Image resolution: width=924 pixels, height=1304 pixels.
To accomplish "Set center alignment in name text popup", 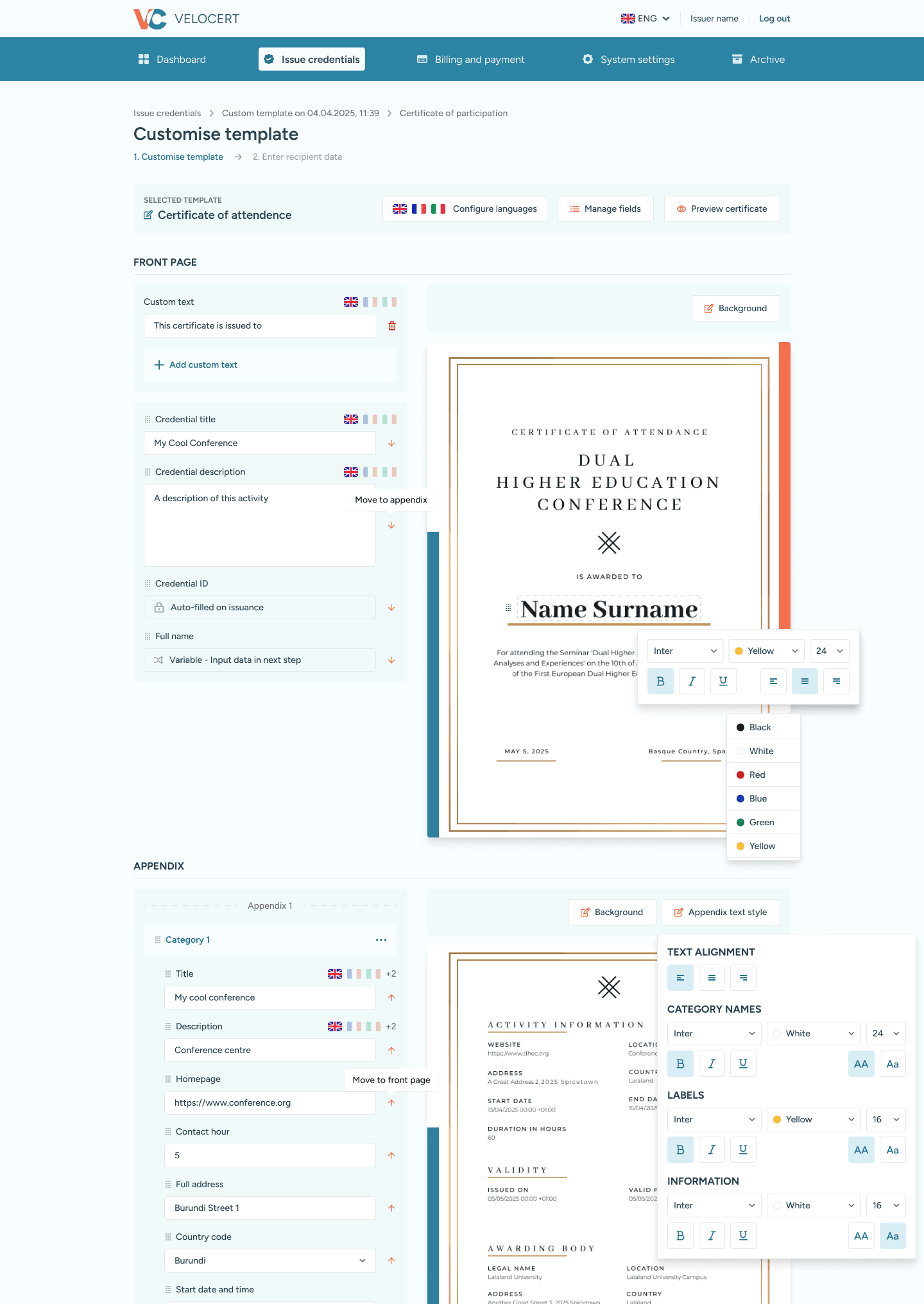I will 805,681.
